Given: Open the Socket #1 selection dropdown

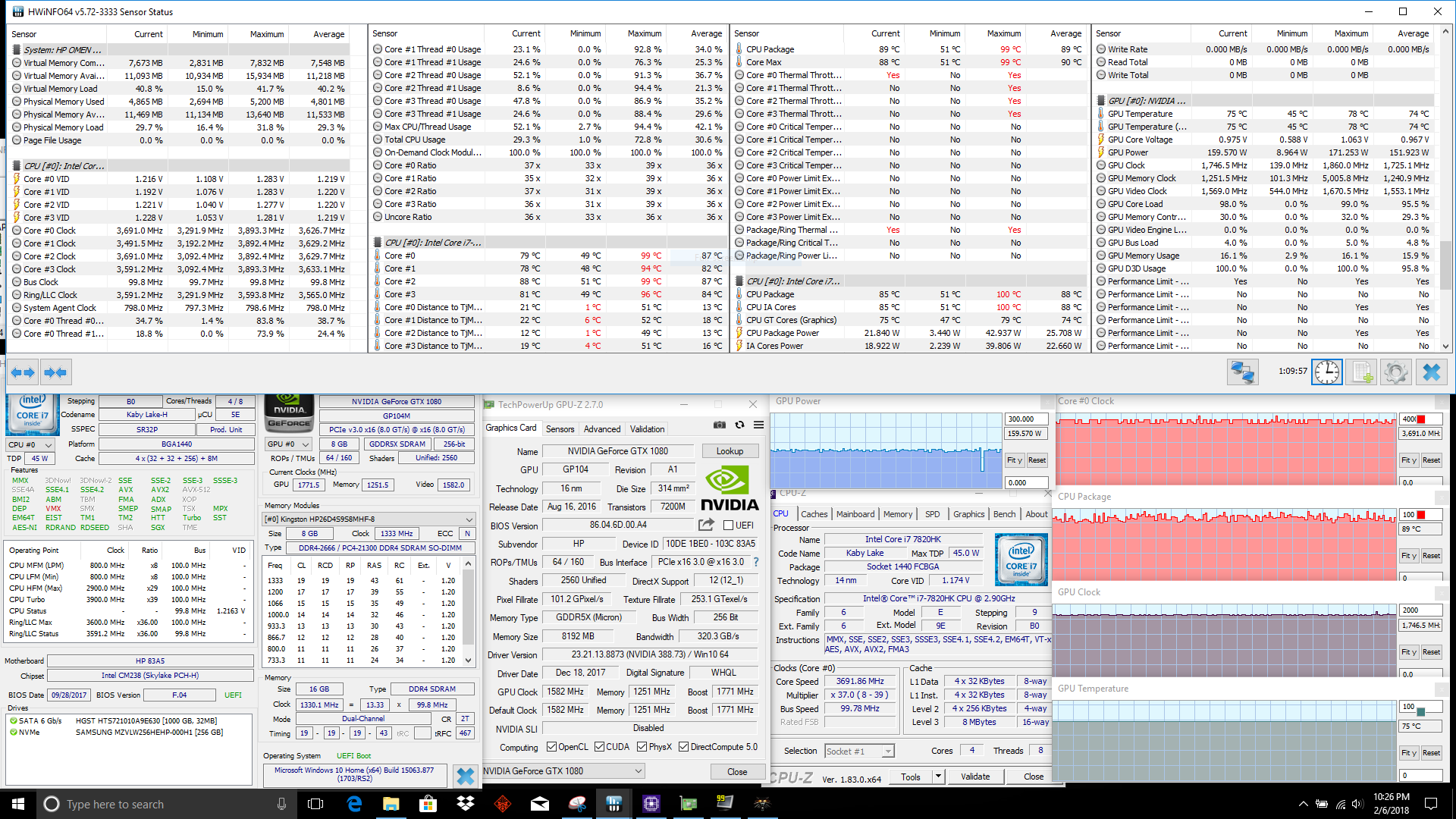Looking at the screenshot, I should 888,752.
